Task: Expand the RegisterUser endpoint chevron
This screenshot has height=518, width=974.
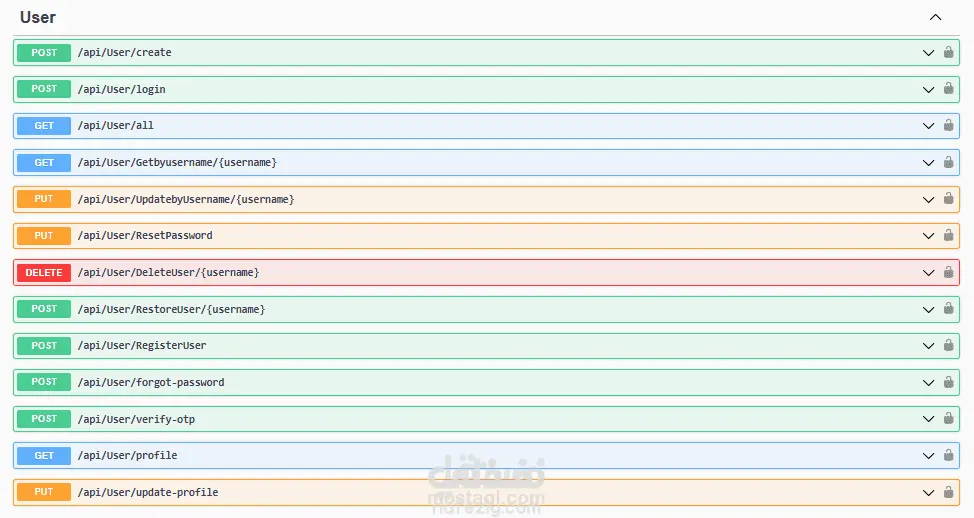Action: 929,346
